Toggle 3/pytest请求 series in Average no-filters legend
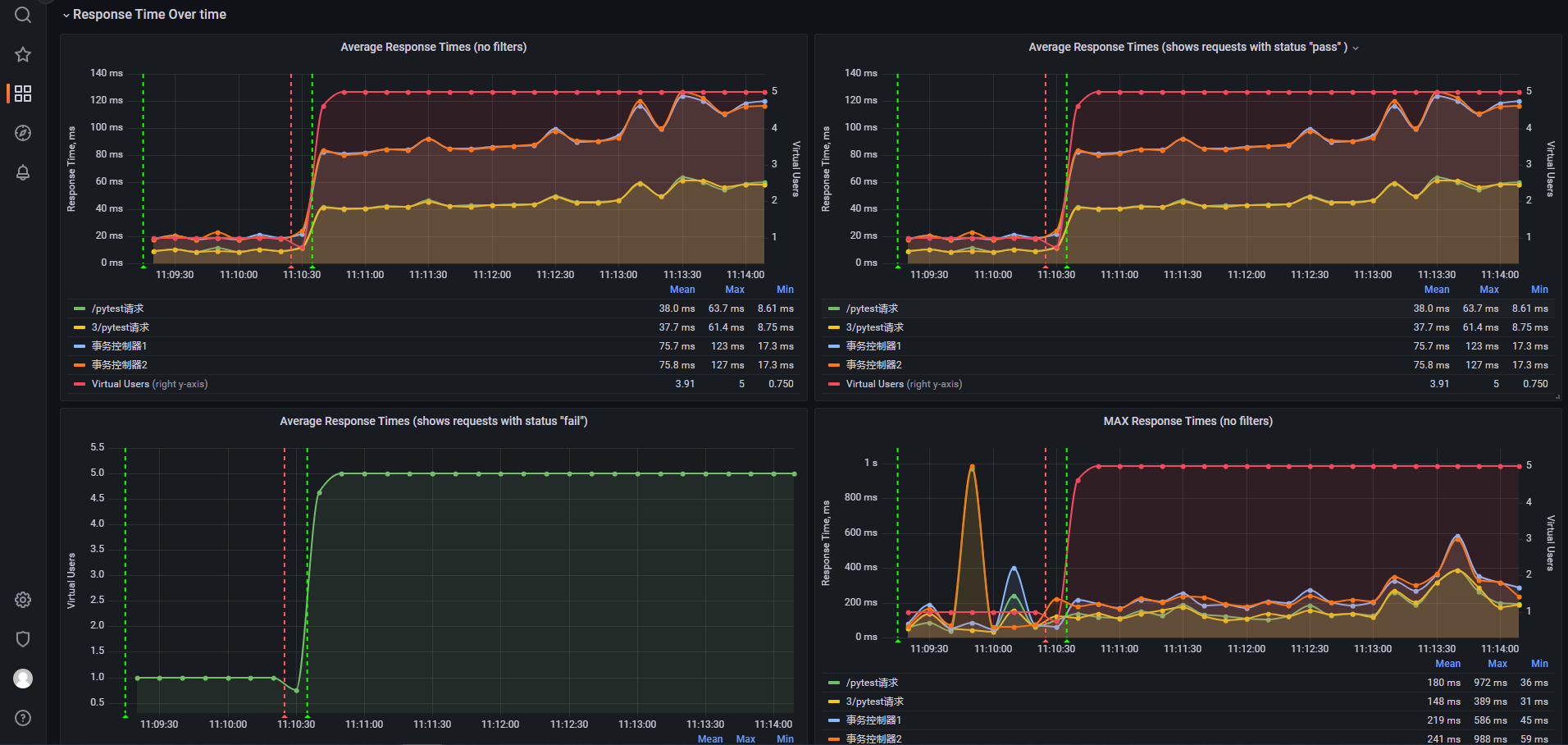Image resolution: width=1568 pixels, height=745 pixels. point(121,327)
